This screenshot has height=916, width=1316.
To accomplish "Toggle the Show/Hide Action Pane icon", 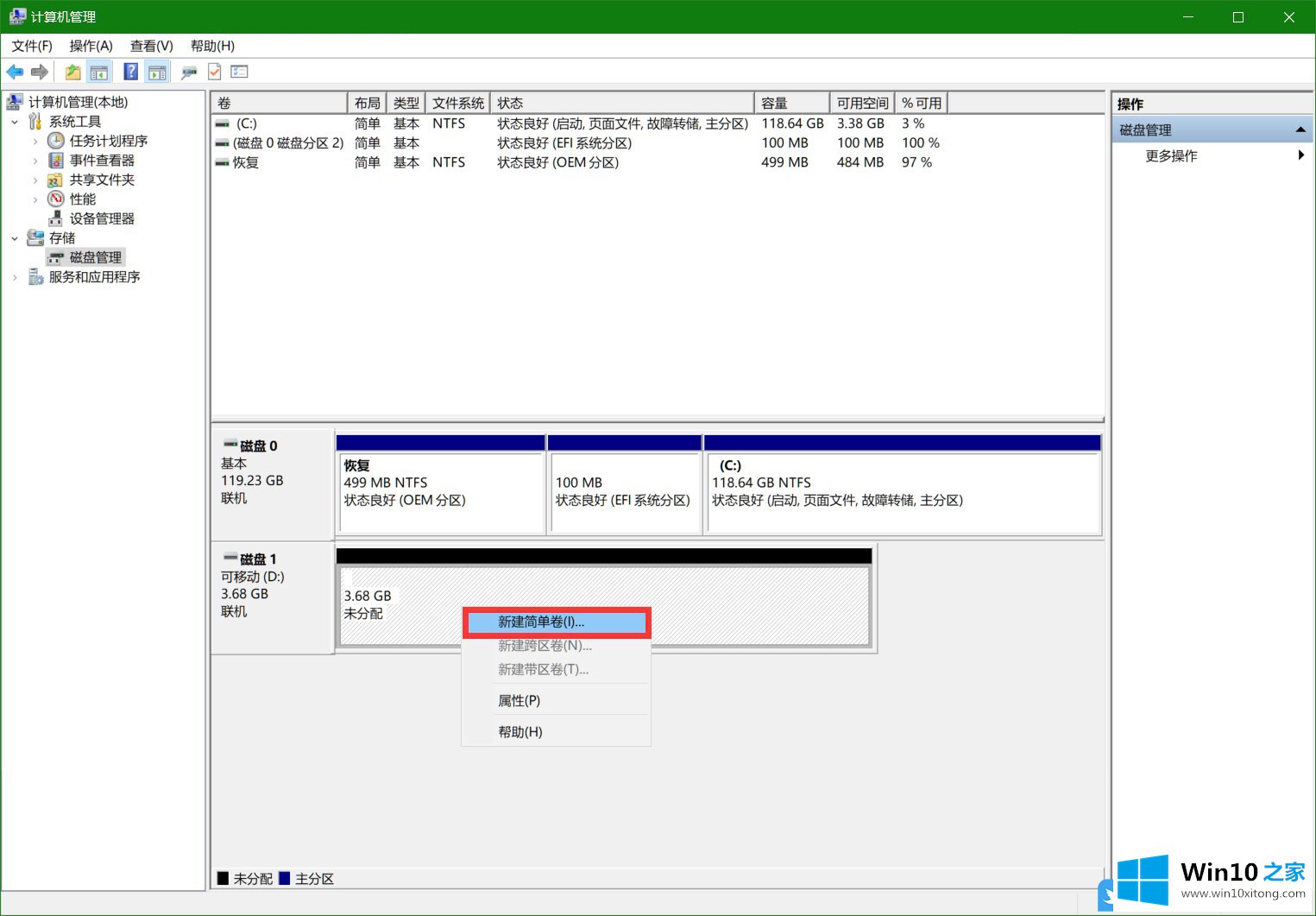I will (157, 73).
